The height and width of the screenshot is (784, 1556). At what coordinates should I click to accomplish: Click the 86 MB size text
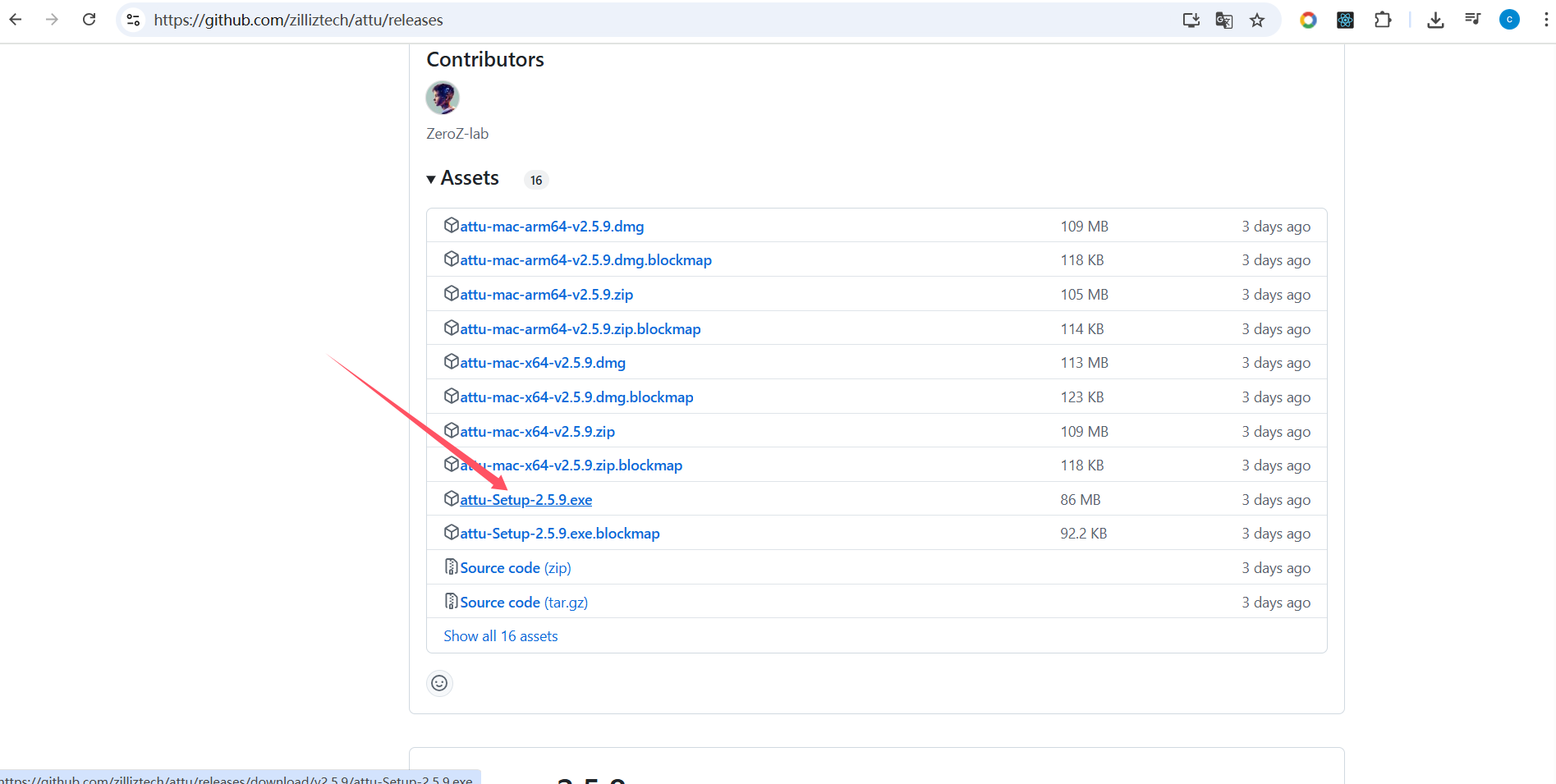(x=1081, y=500)
